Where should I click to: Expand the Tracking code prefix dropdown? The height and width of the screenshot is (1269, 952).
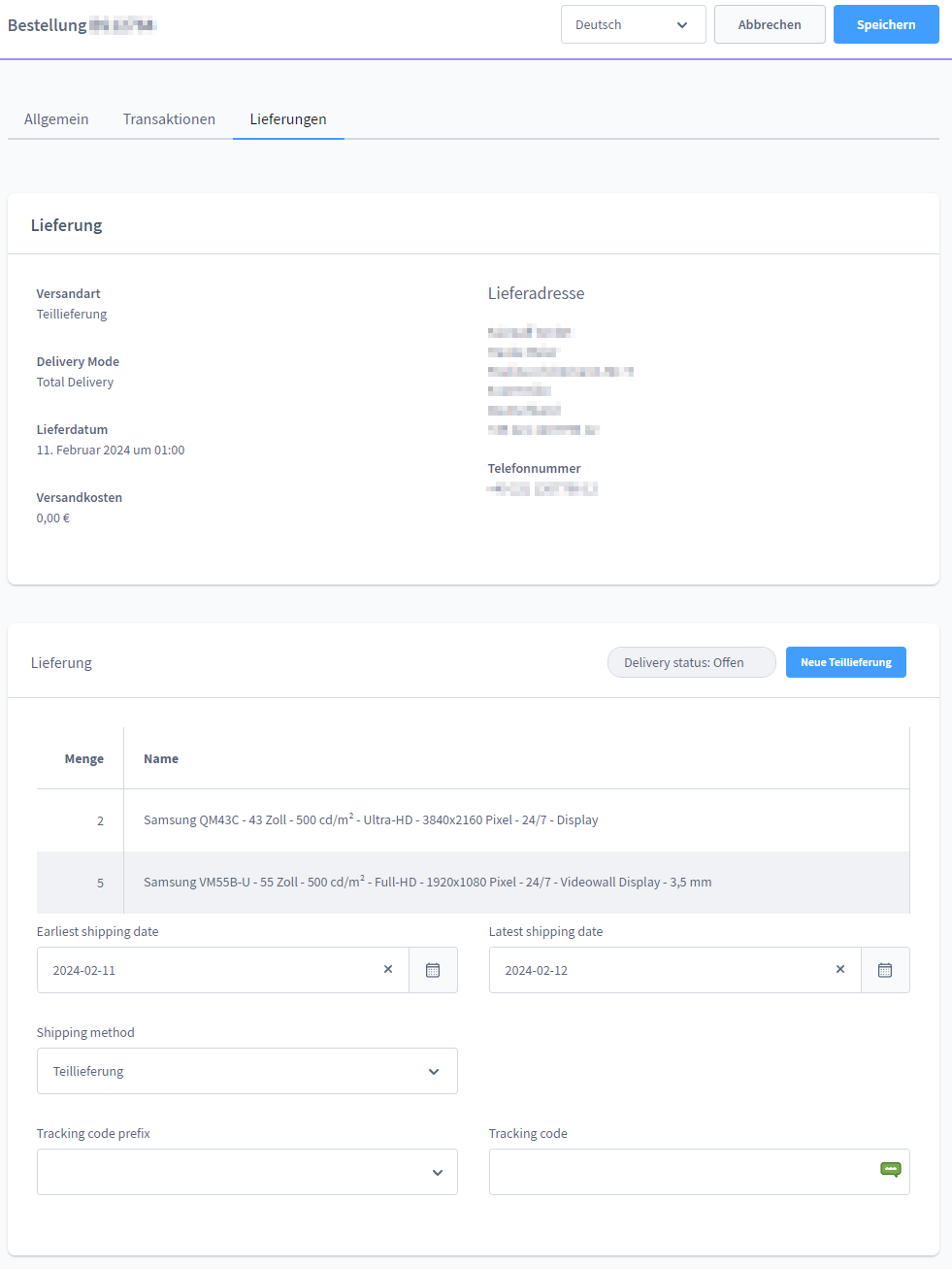[x=246, y=1172]
